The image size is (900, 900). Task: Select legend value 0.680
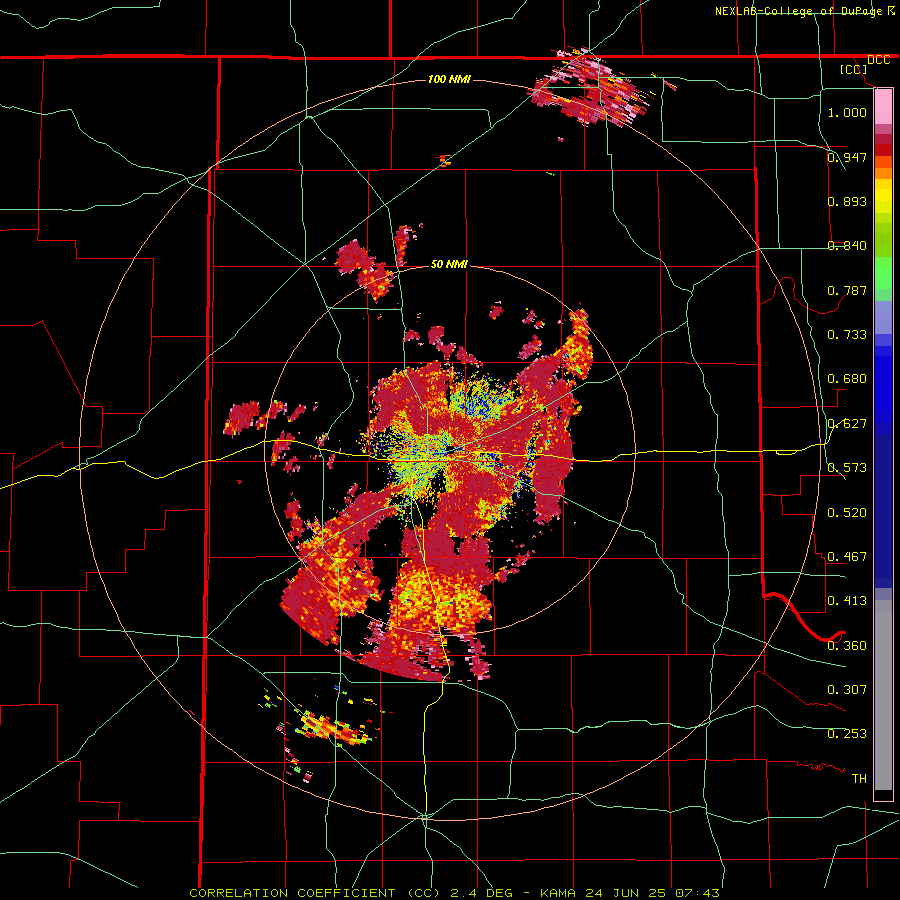pos(847,378)
